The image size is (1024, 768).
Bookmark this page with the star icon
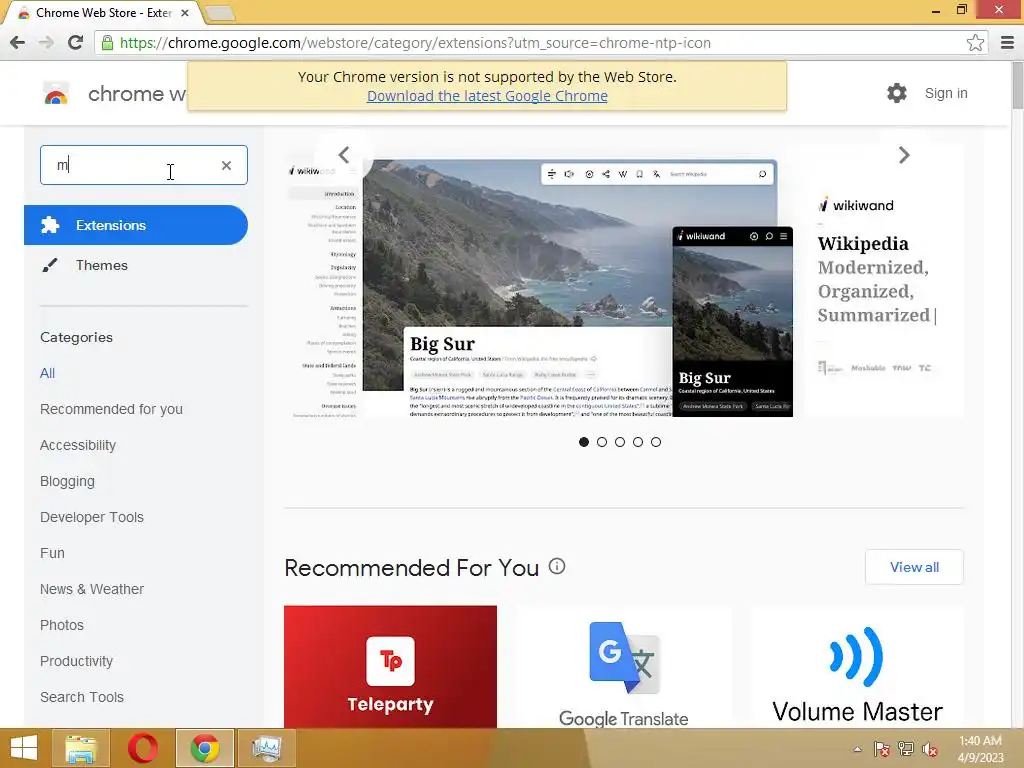pos(975,43)
